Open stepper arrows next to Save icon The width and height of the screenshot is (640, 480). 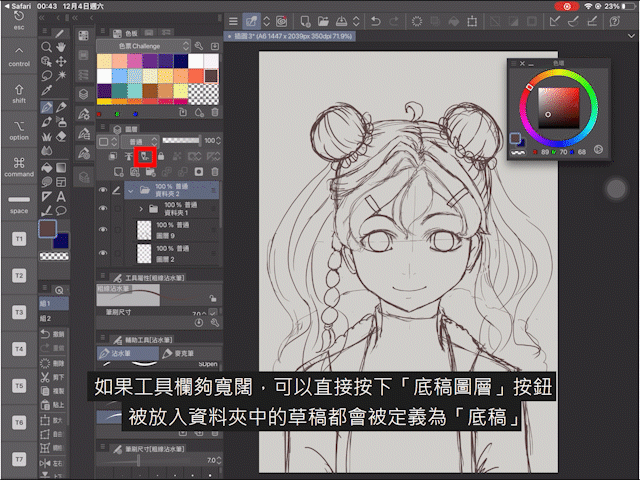coord(356,21)
